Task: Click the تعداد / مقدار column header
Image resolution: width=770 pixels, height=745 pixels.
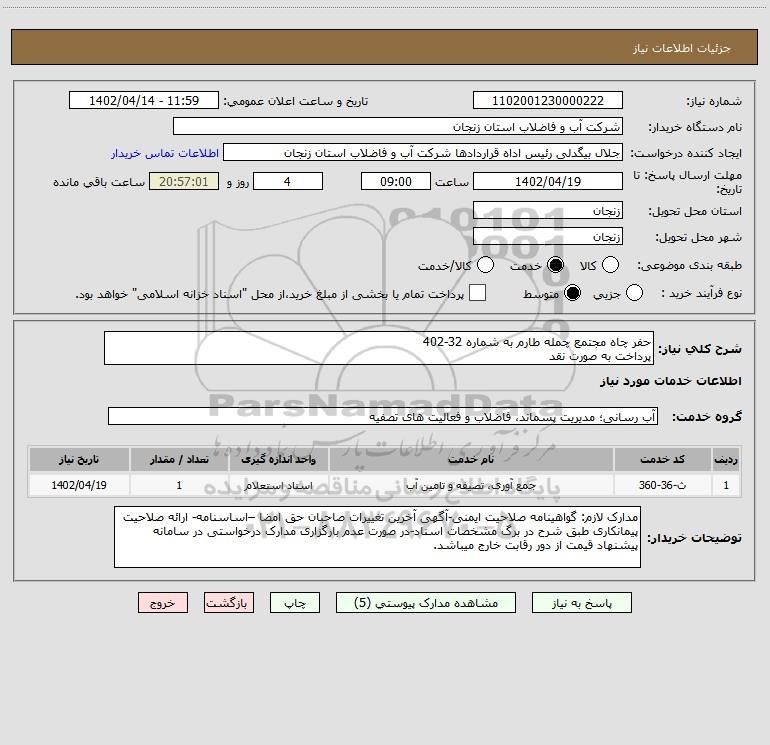Action: [179, 460]
